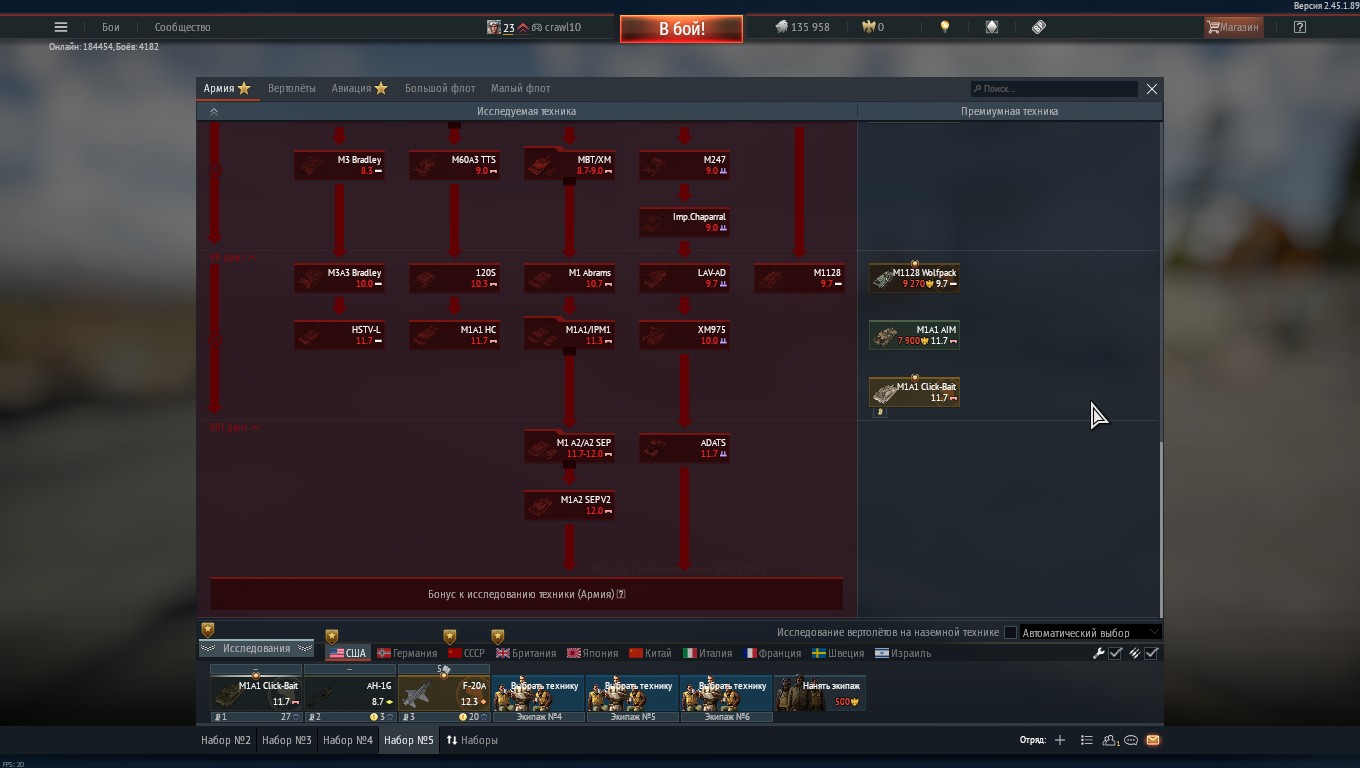Switch to preset Набор №4
The height and width of the screenshot is (768, 1360).
point(348,740)
